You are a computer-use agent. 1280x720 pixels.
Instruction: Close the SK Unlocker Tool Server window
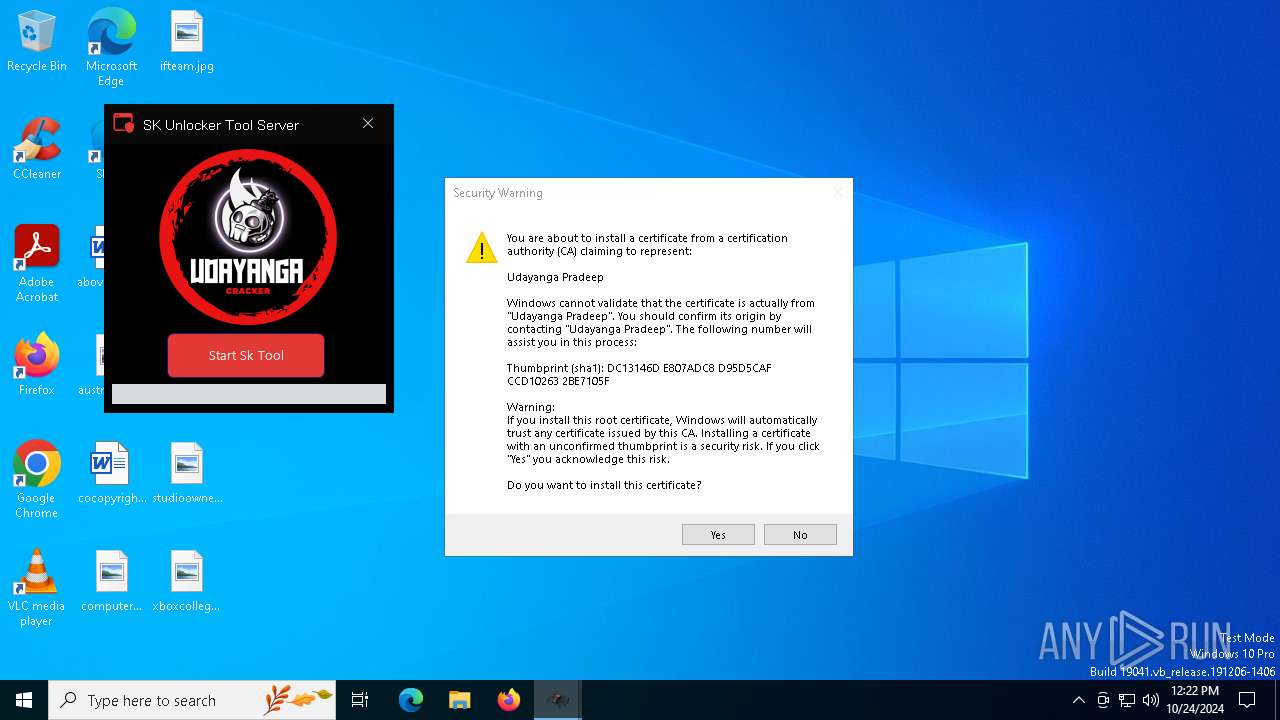point(368,124)
